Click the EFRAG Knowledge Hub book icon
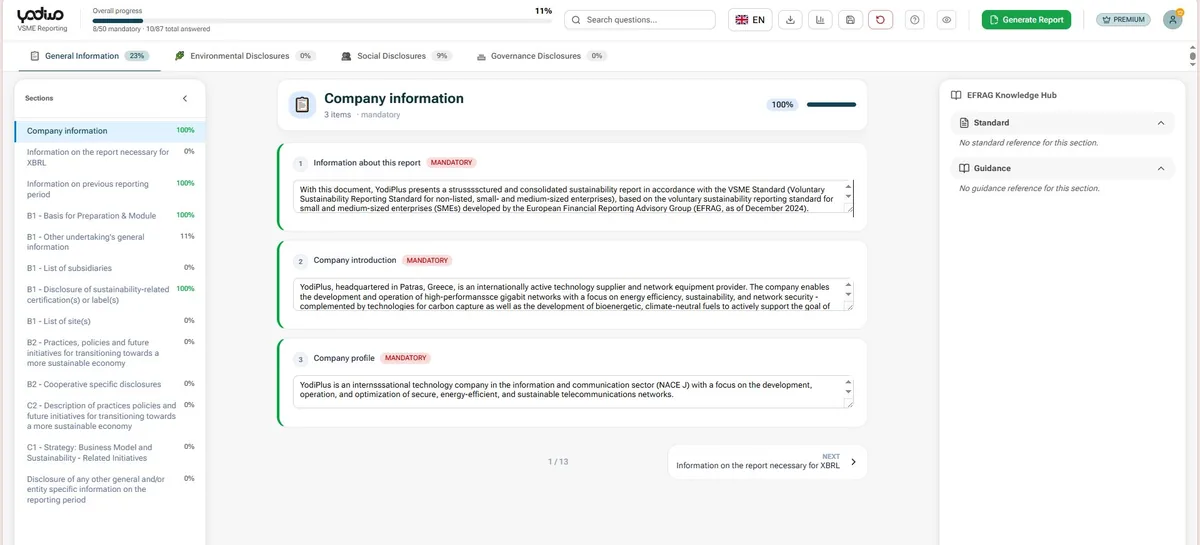The height and width of the screenshot is (545, 1200). (x=956, y=95)
